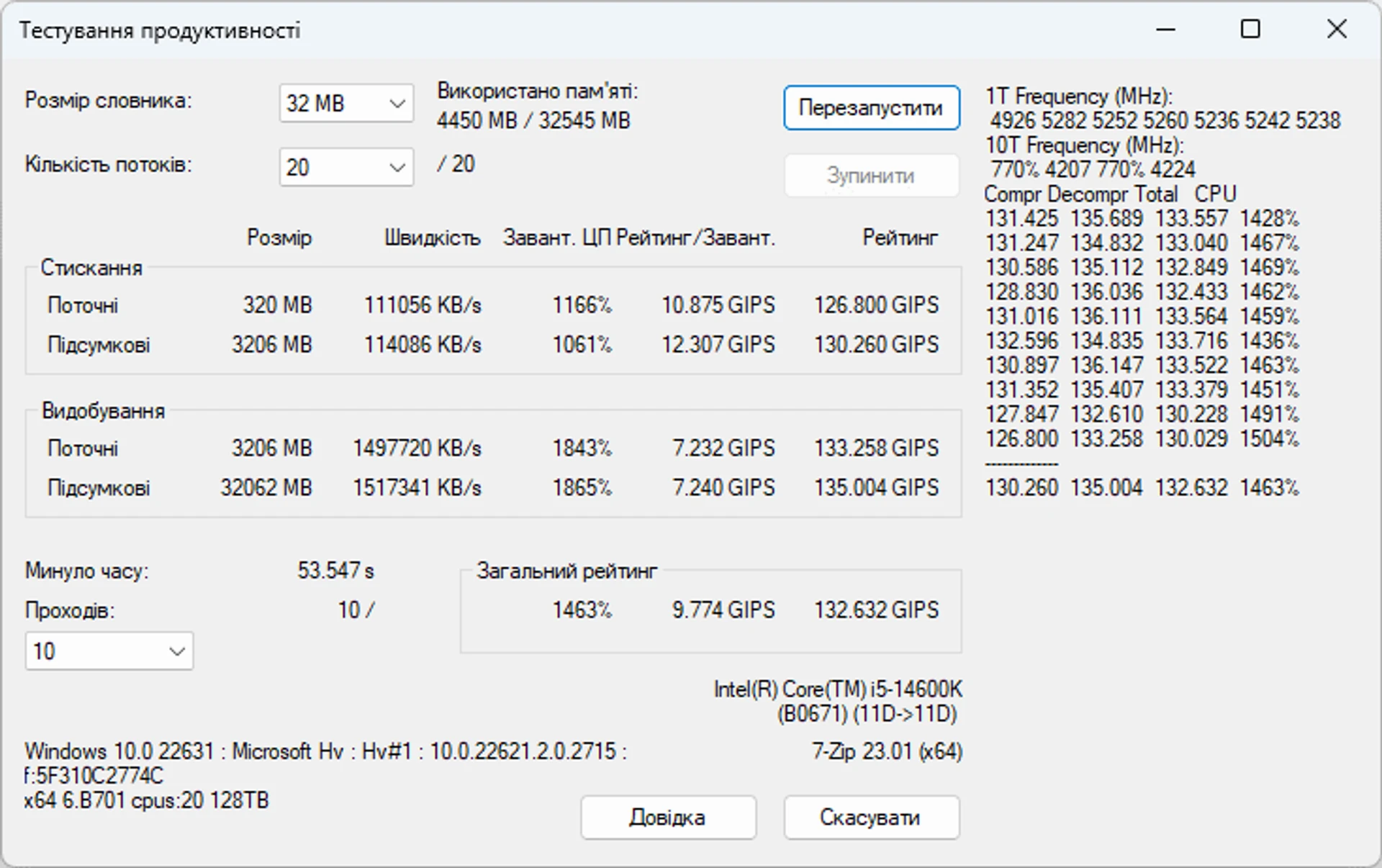Click elapsed time 53.547 s value
The height and width of the screenshot is (868, 1382).
click(x=336, y=571)
